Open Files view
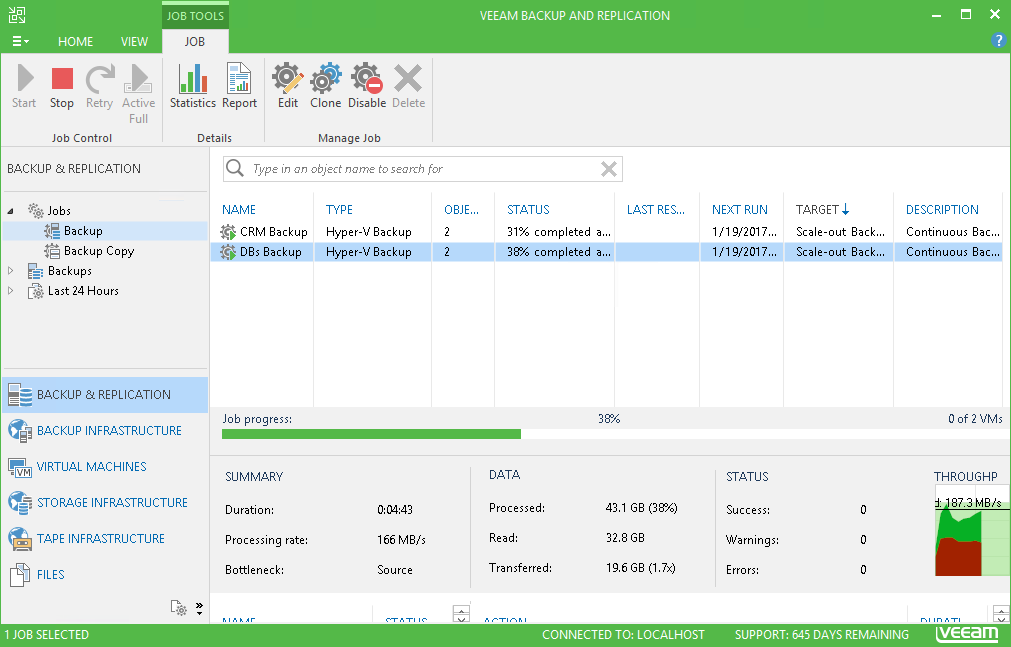Screen dimensions: 1011x647 (x=104, y=574)
